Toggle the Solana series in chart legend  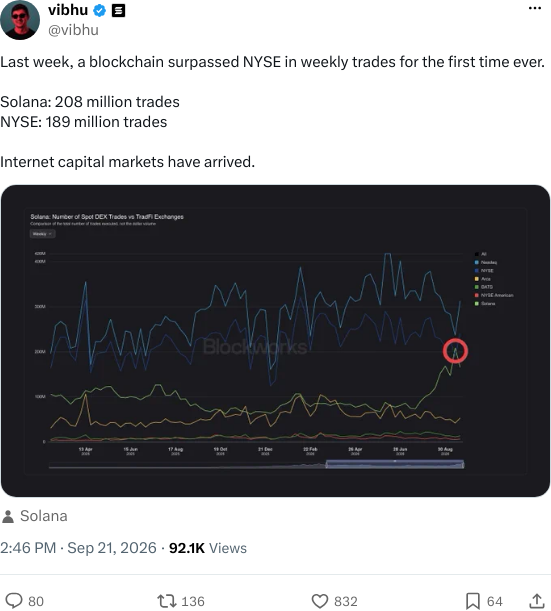[485, 303]
